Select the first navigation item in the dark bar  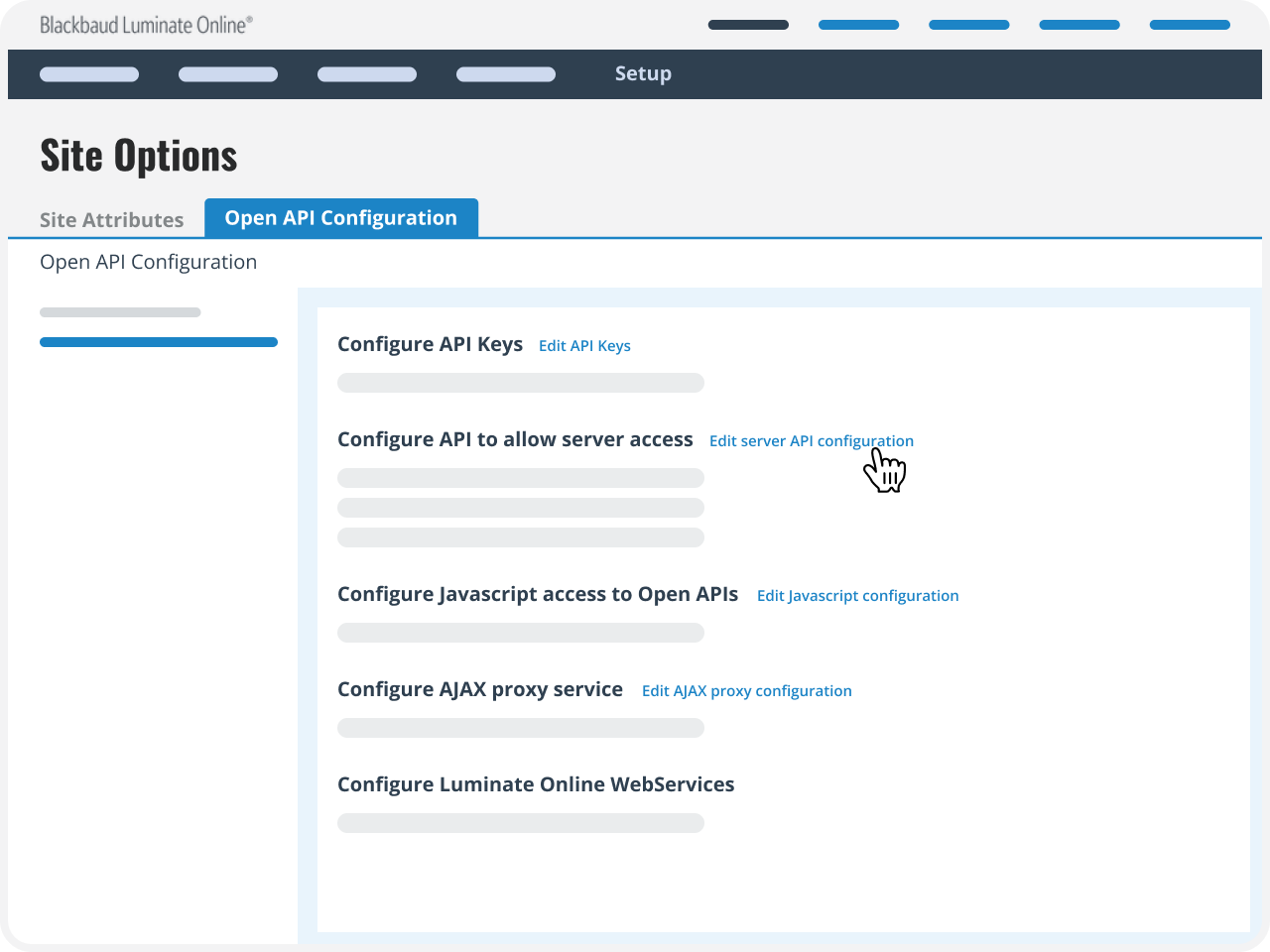(89, 73)
